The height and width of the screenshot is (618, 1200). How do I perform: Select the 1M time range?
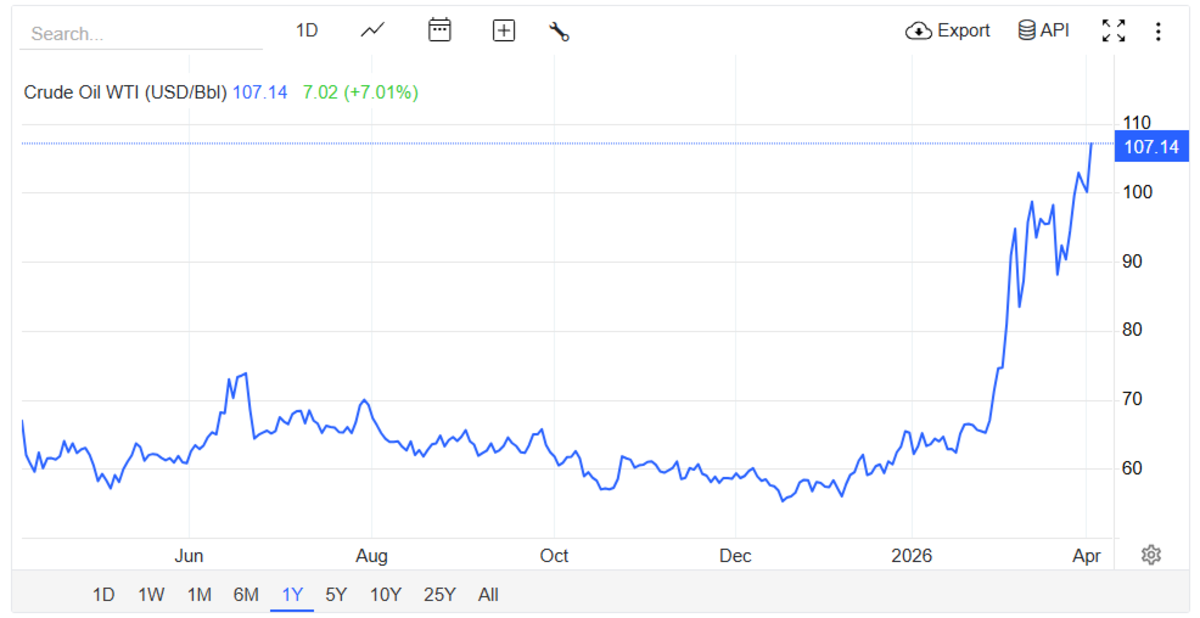[x=199, y=595]
